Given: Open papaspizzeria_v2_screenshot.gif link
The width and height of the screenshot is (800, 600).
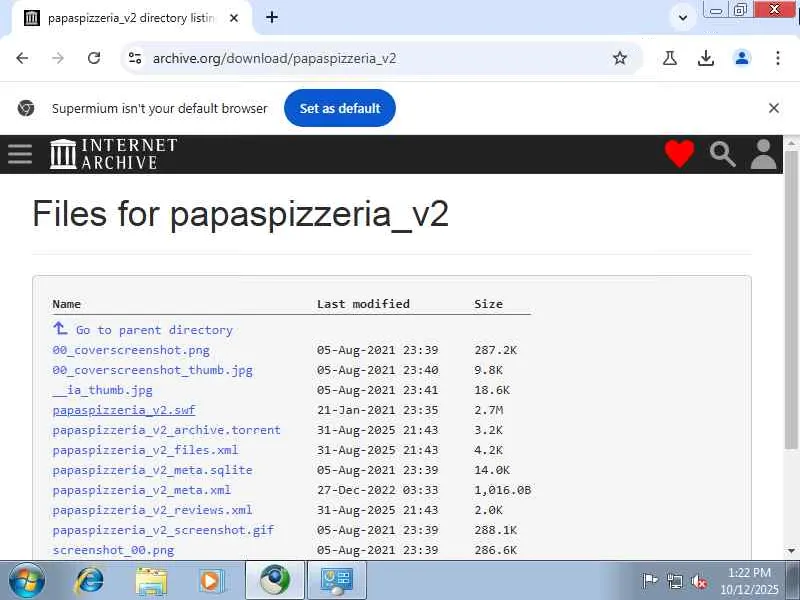Looking at the screenshot, I should coord(163,530).
